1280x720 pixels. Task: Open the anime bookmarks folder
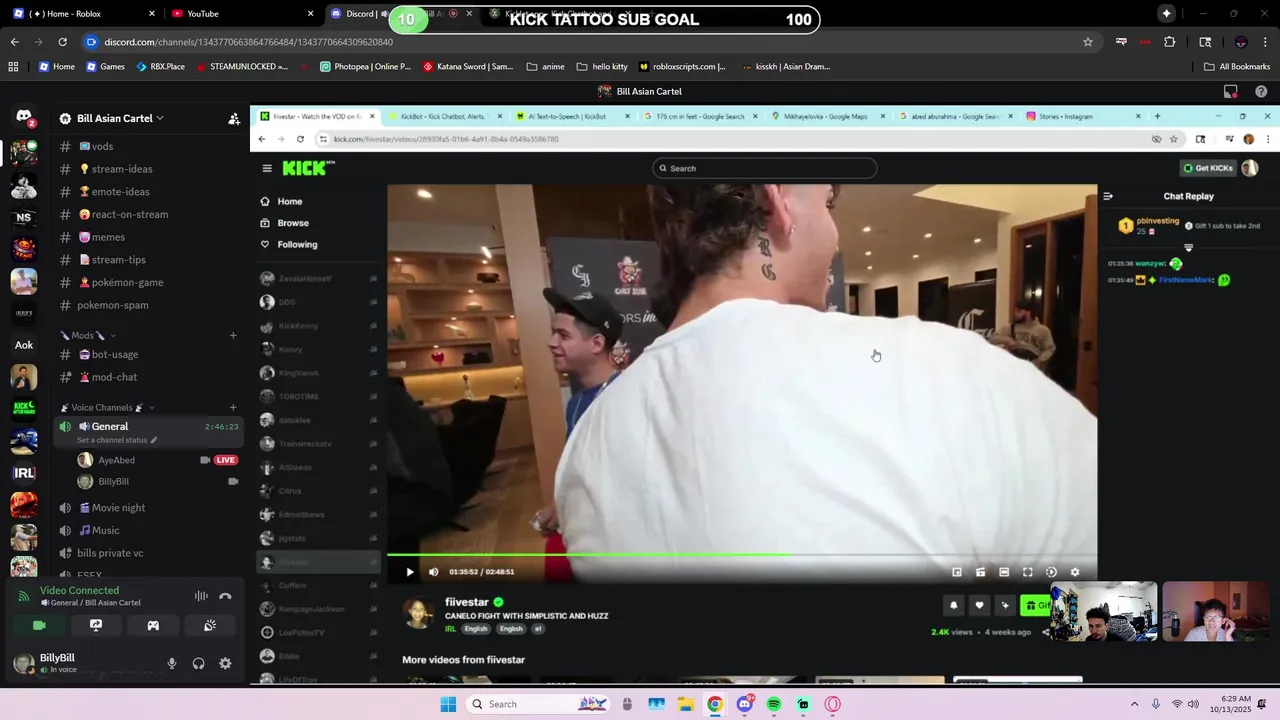click(x=546, y=67)
